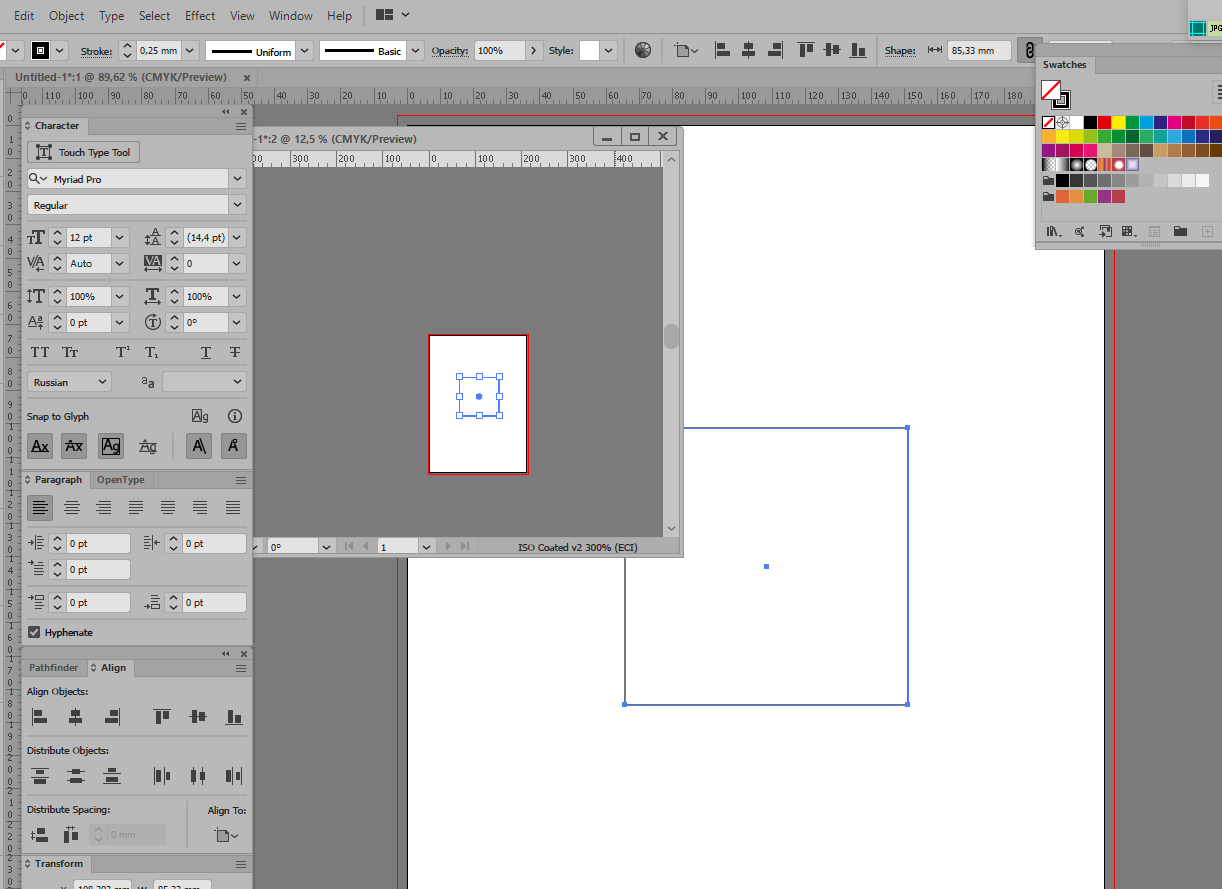Open the arrange documents workspace icon
Viewport: 1222px width, 889px height.
pyautogui.click(x=393, y=15)
